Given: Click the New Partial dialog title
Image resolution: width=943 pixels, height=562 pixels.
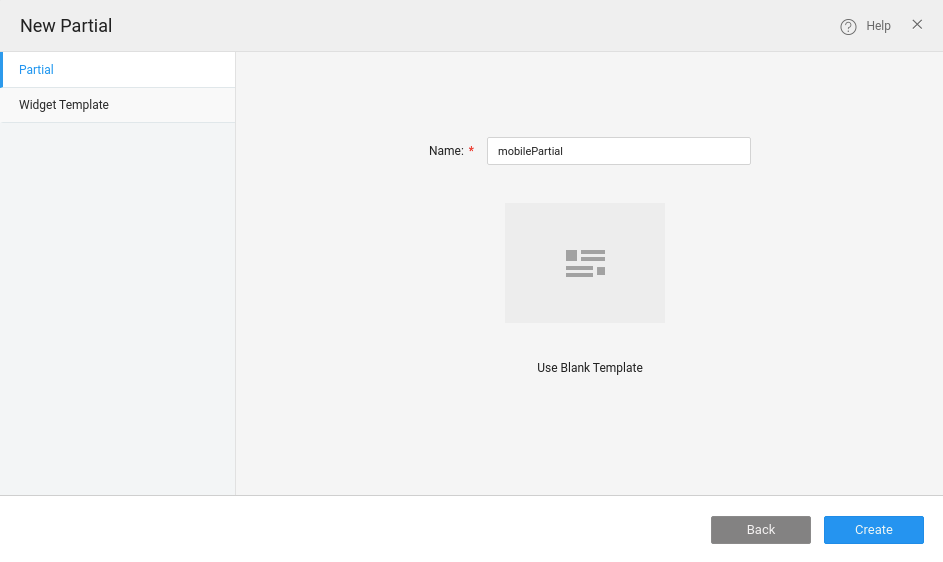Looking at the screenshot, I should 66,26.
